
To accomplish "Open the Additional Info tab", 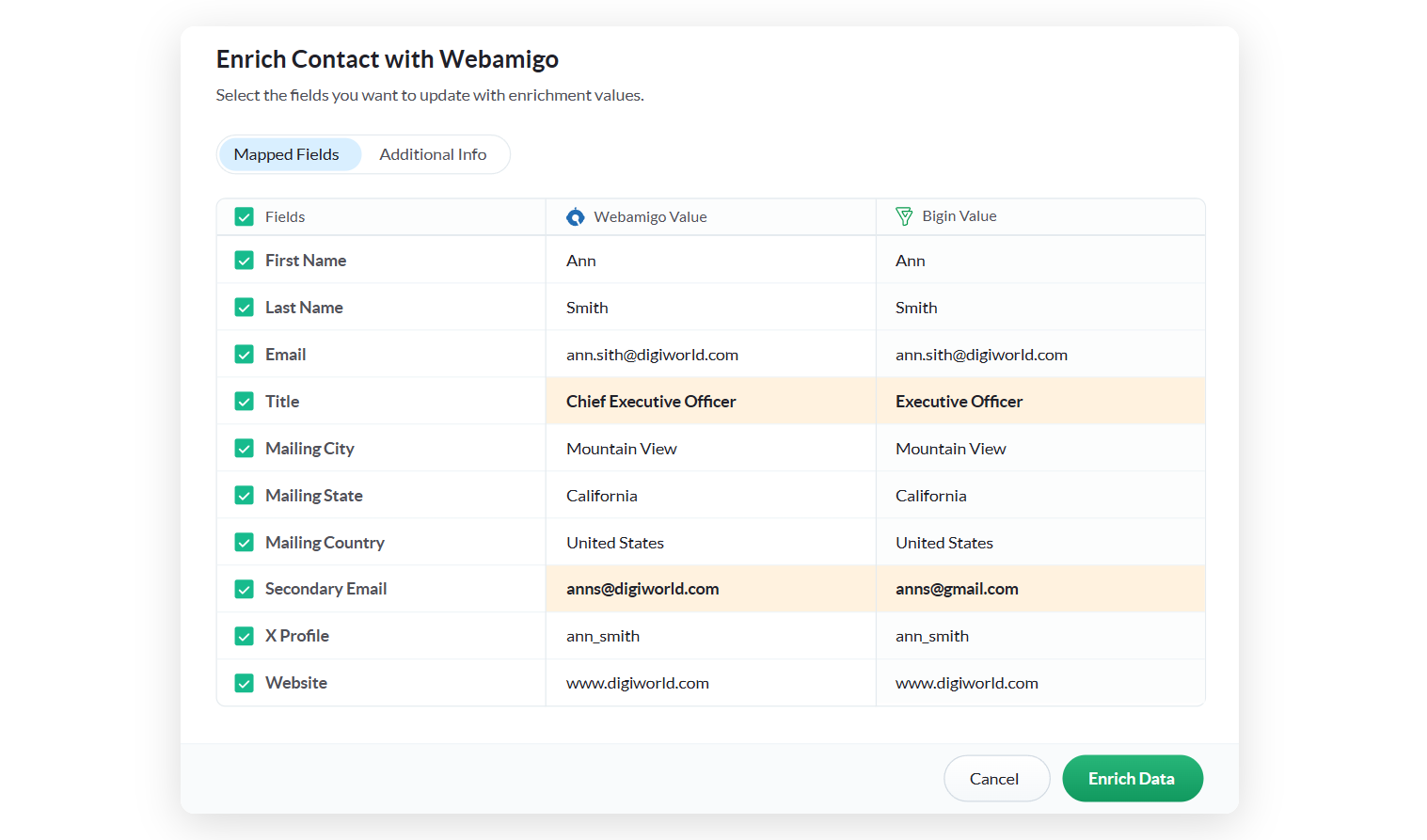I will click(433, 154).
